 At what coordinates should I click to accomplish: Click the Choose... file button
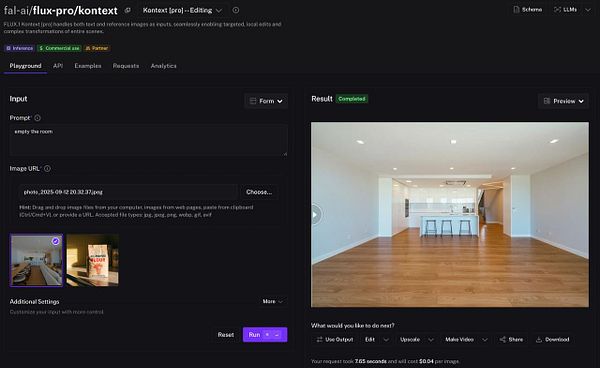259,192
